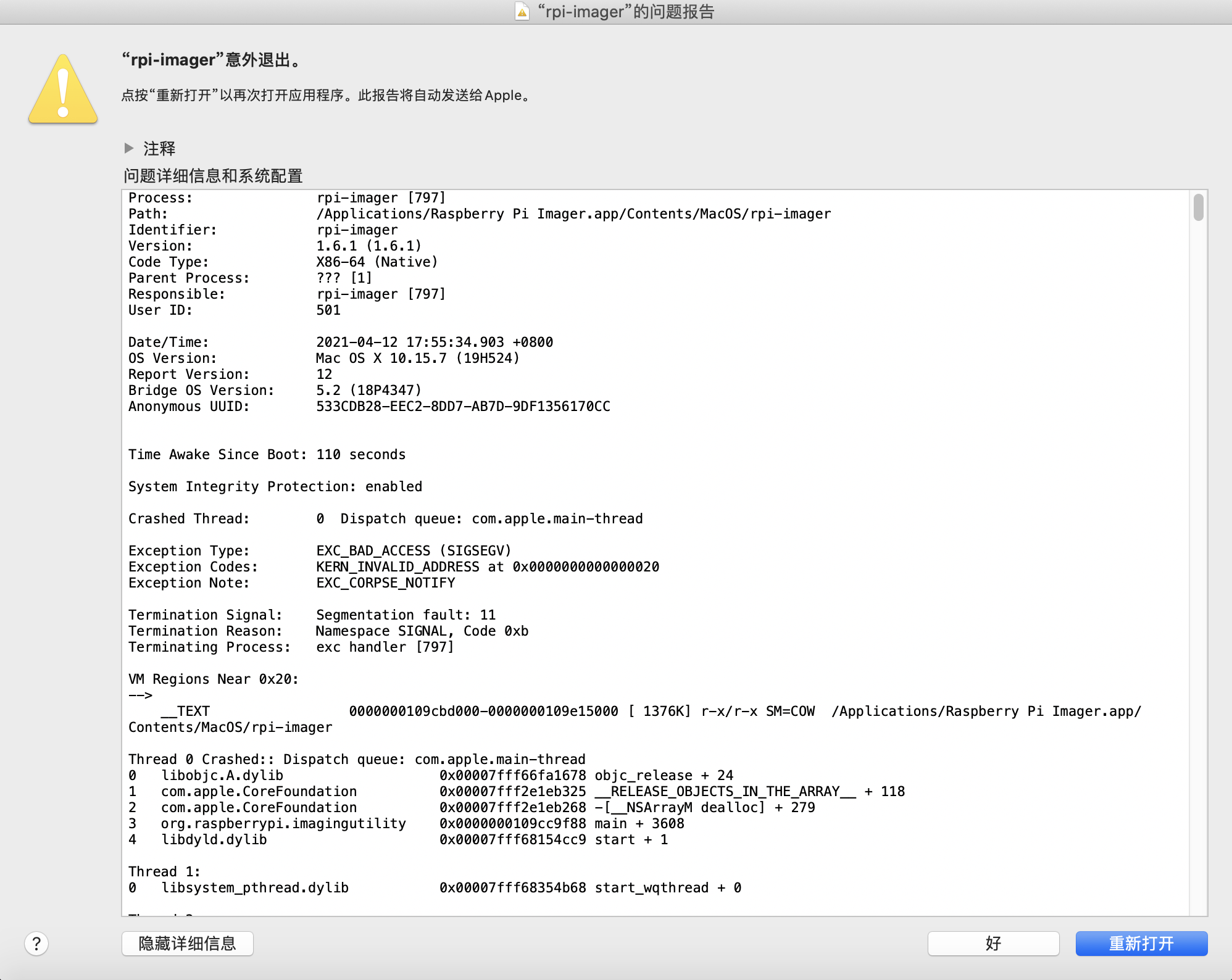Click User ID value 501
This screenshot has height=980, width=1232.
(x=328, y=310)
